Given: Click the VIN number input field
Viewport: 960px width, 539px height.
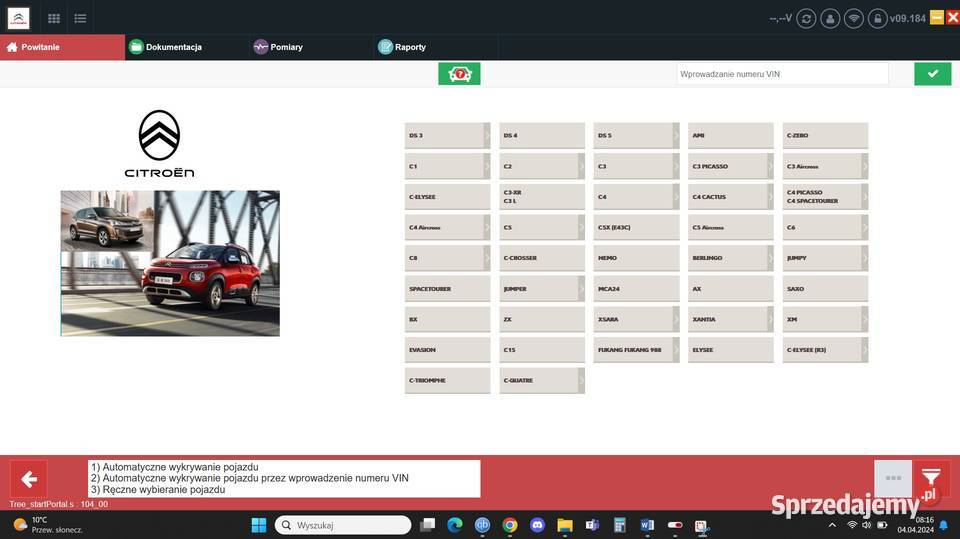Looking at the screenshot, I should click(782, 74).
